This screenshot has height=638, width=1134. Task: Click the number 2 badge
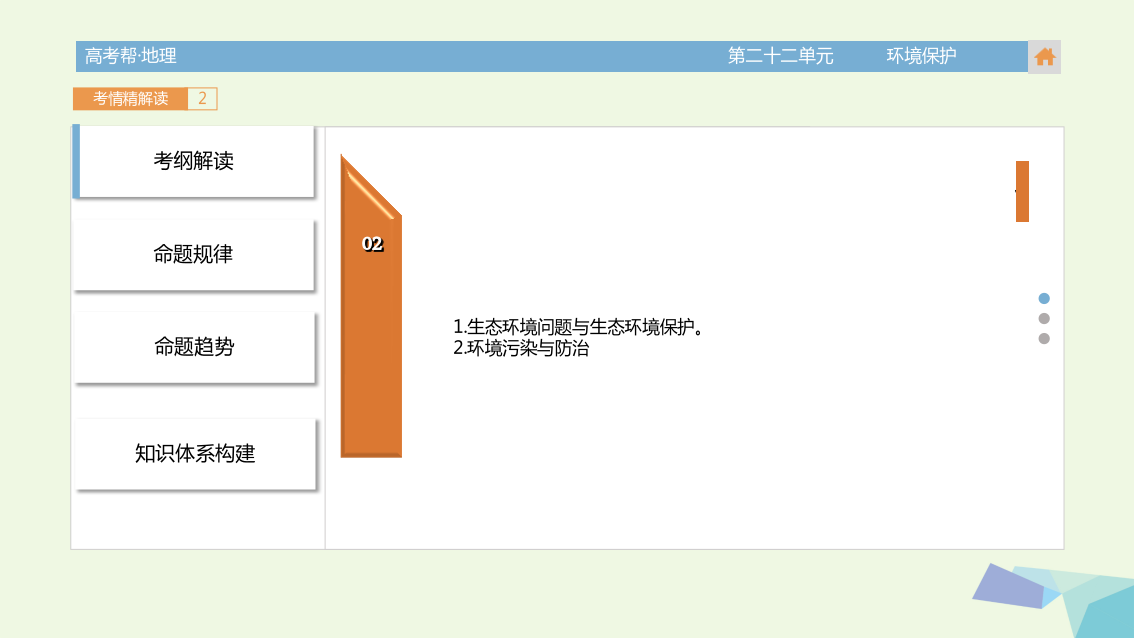[x=202, y=98]
